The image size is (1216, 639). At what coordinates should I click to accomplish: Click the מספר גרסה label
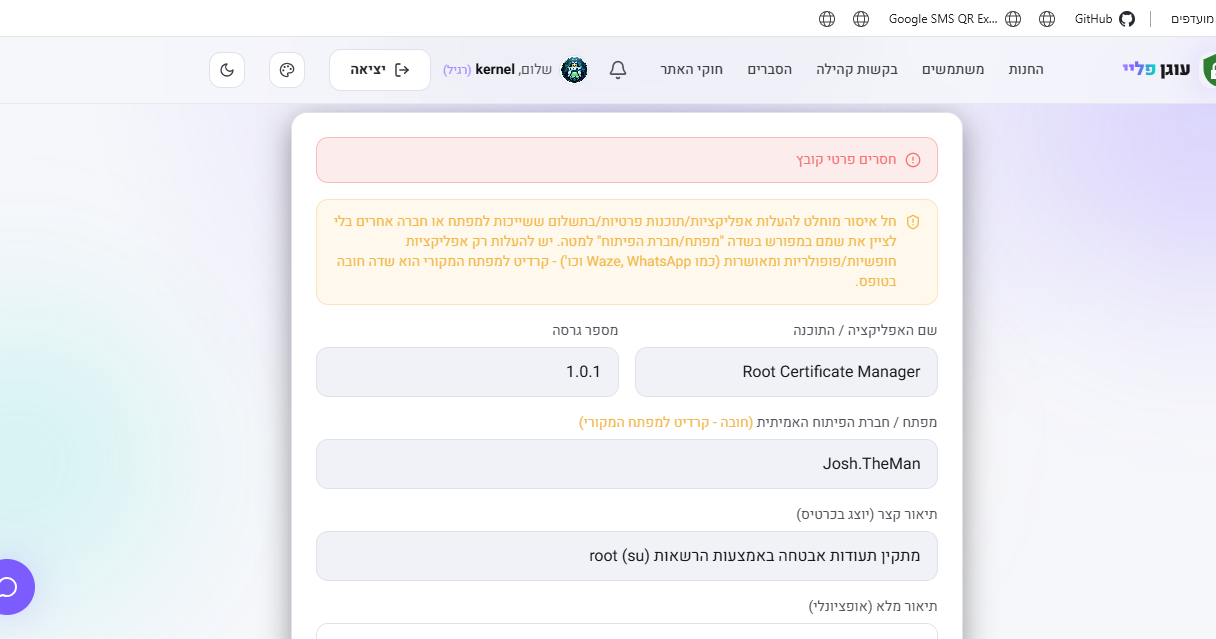[585, 330]
